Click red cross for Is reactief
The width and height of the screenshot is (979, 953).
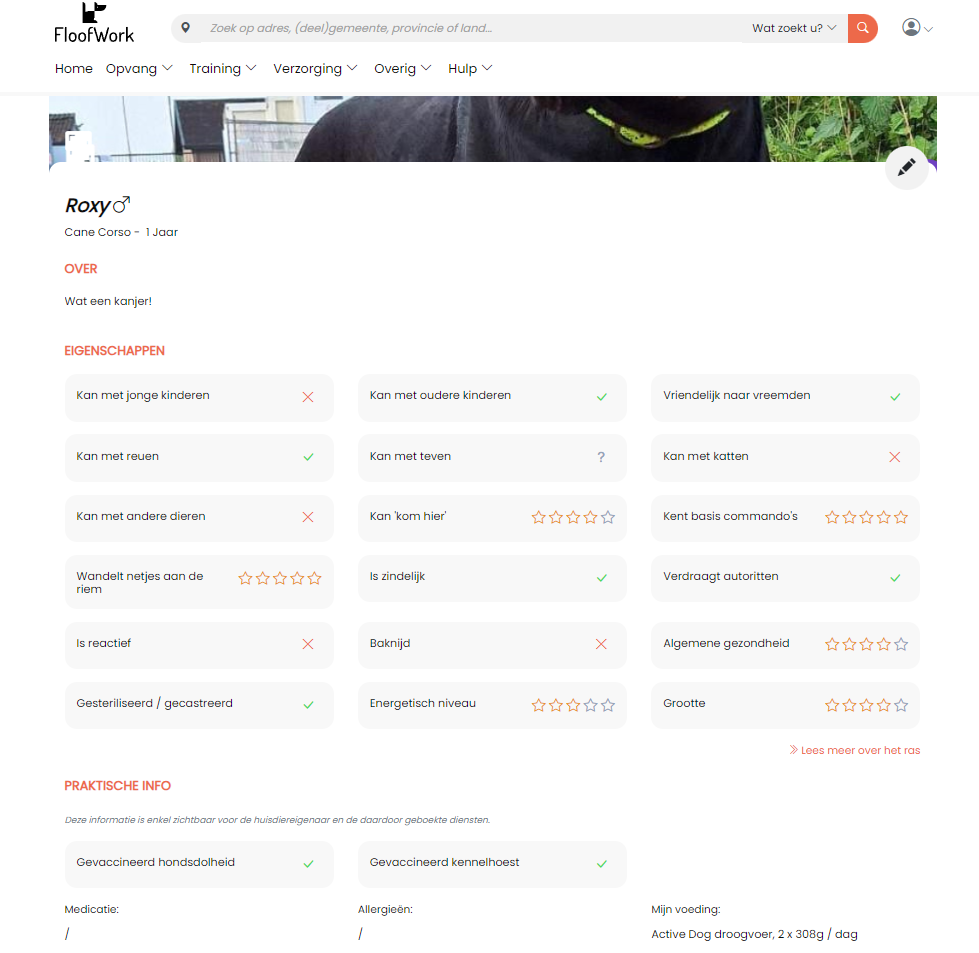308,644
